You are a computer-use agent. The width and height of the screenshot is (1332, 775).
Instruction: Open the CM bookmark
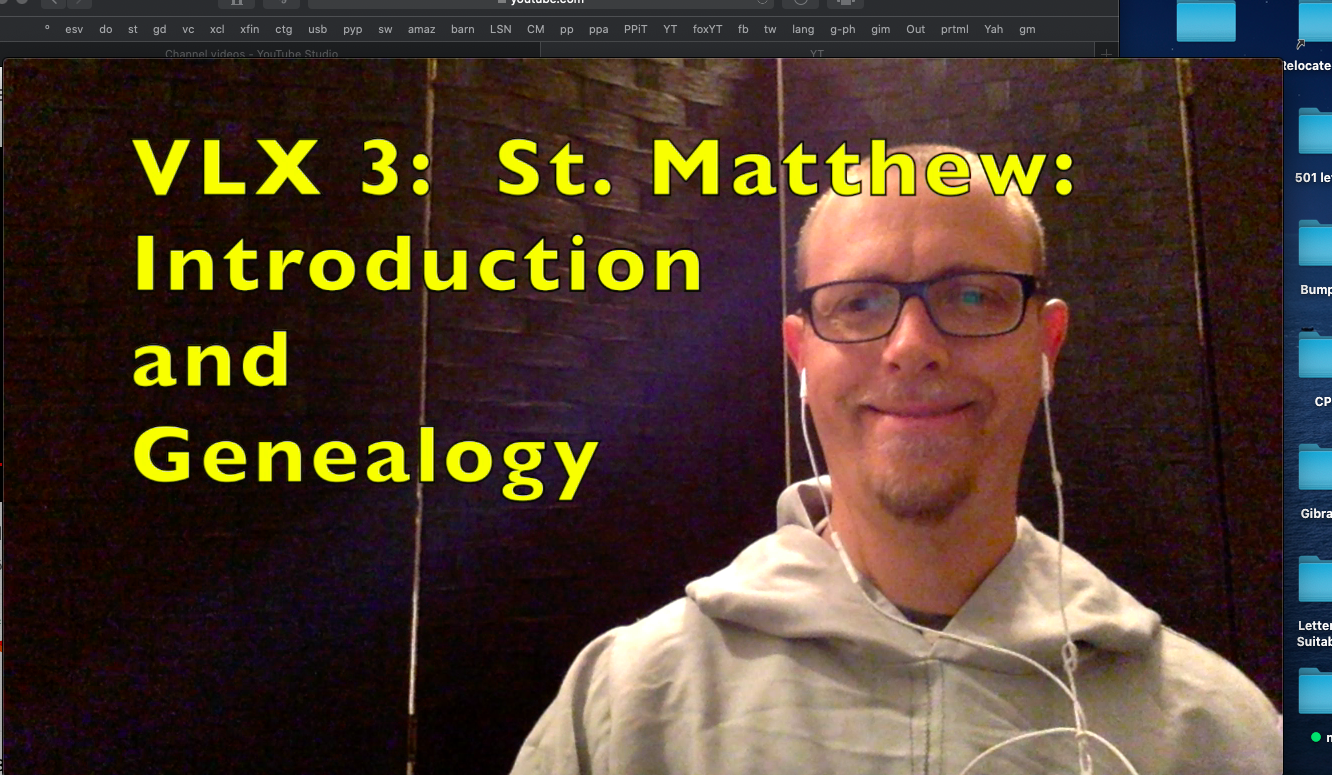point(536,29)
